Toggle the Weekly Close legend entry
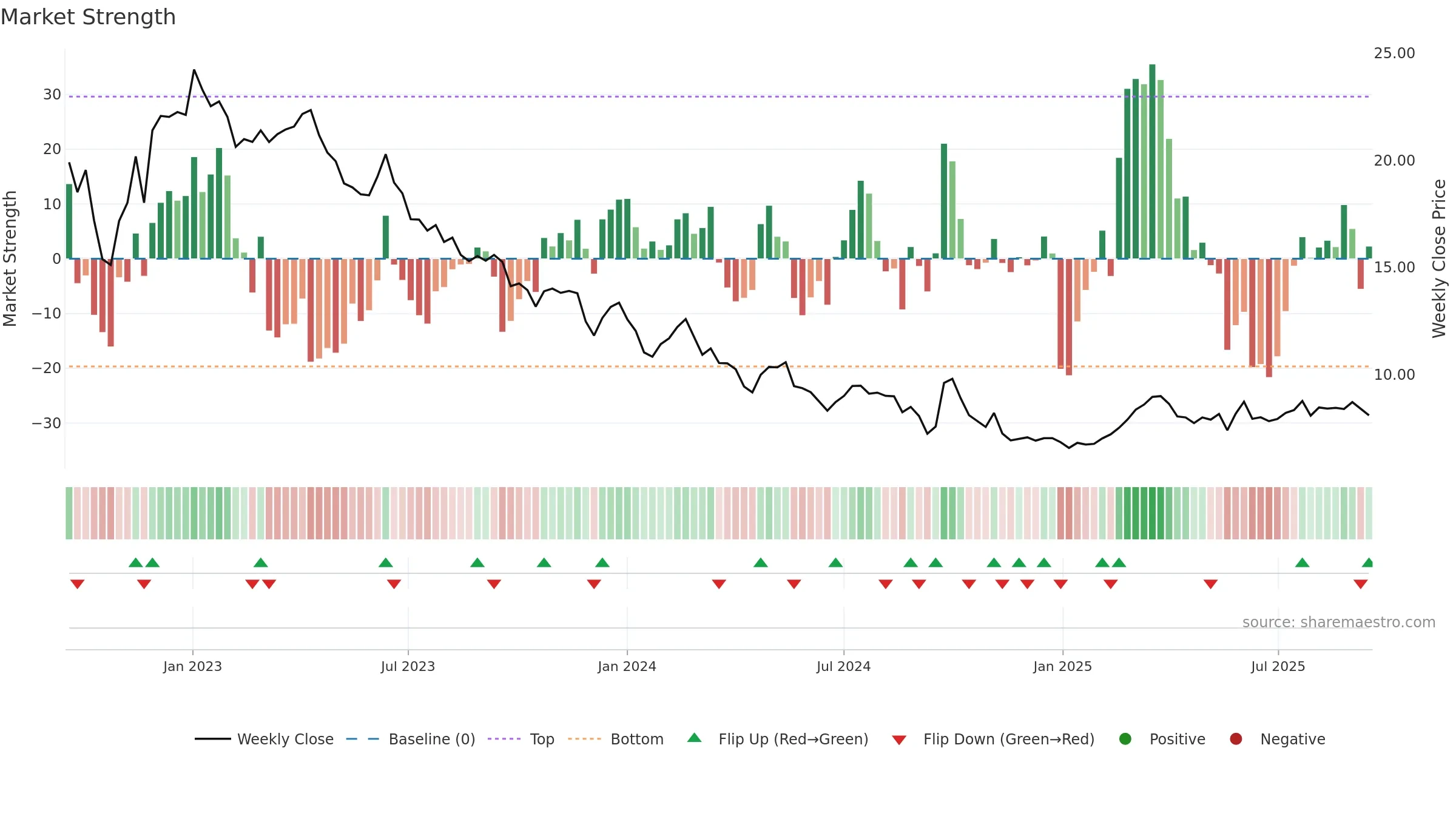 coord(264,739)
